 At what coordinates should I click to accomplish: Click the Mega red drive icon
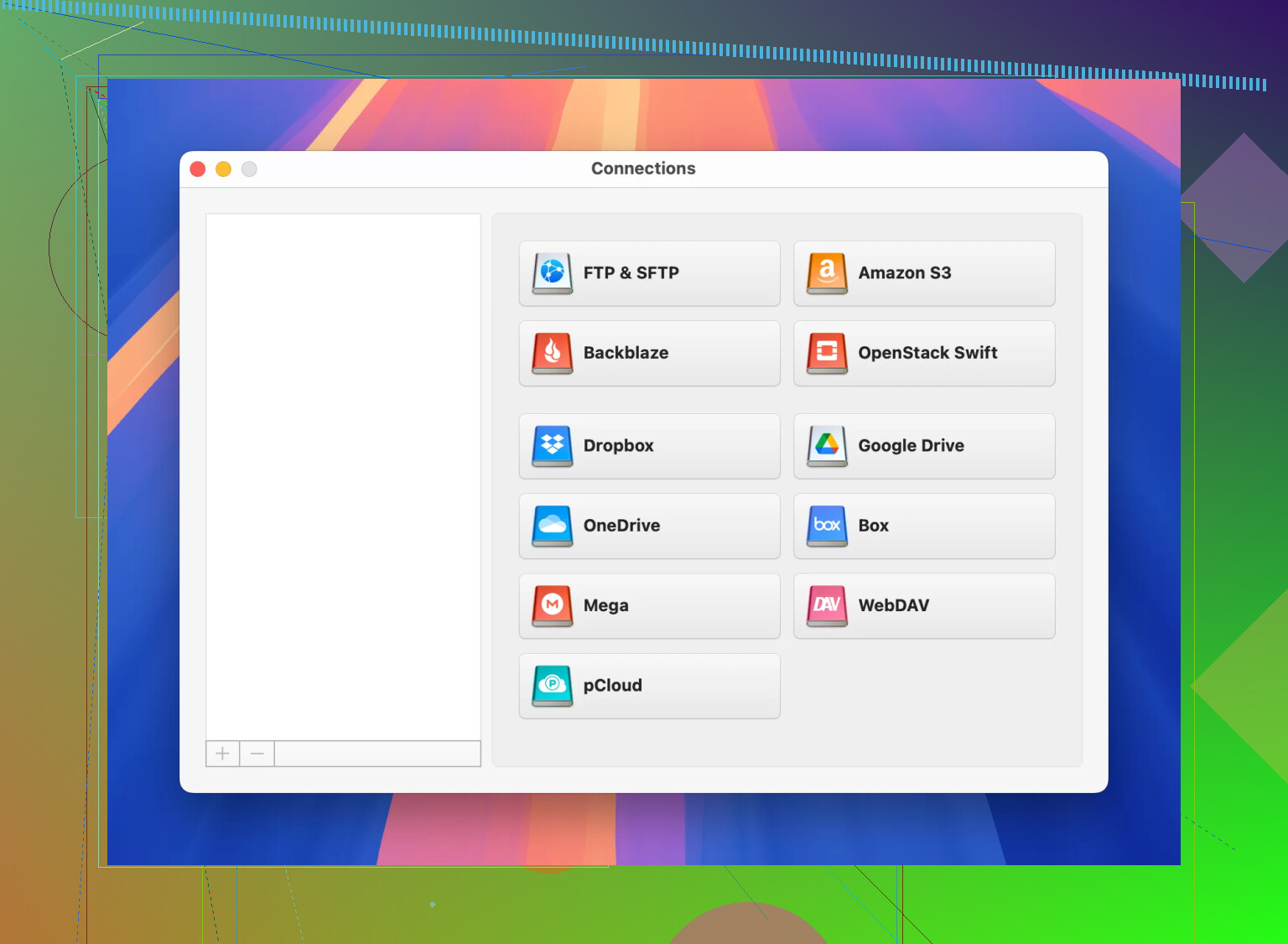click(x=553, y=605)
